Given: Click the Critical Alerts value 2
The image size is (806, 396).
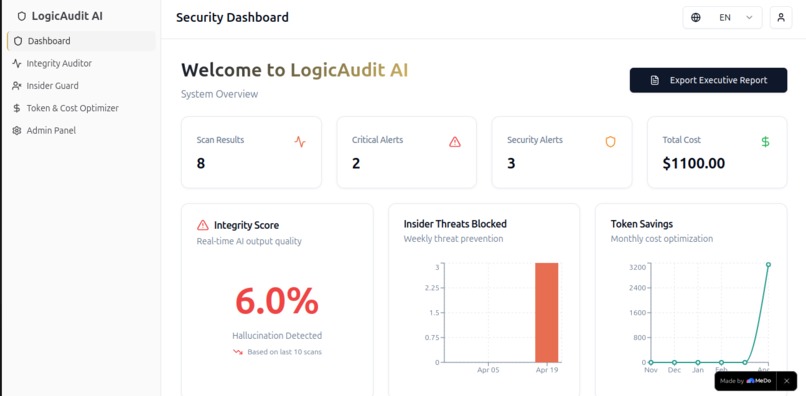Looking at the screenshot, I should 356,164.
